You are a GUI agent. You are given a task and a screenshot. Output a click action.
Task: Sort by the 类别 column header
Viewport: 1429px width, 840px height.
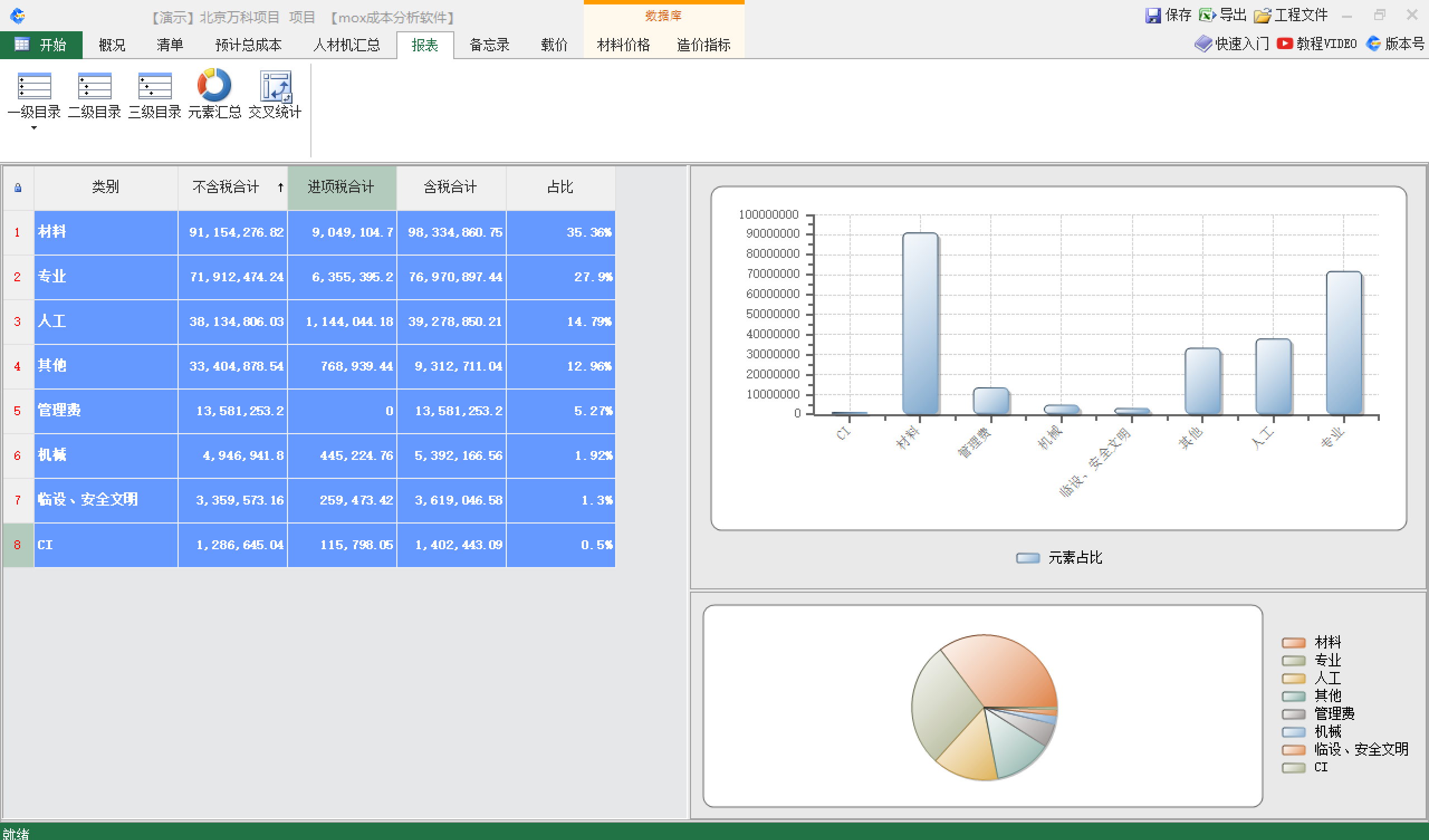tap(106, 187)
